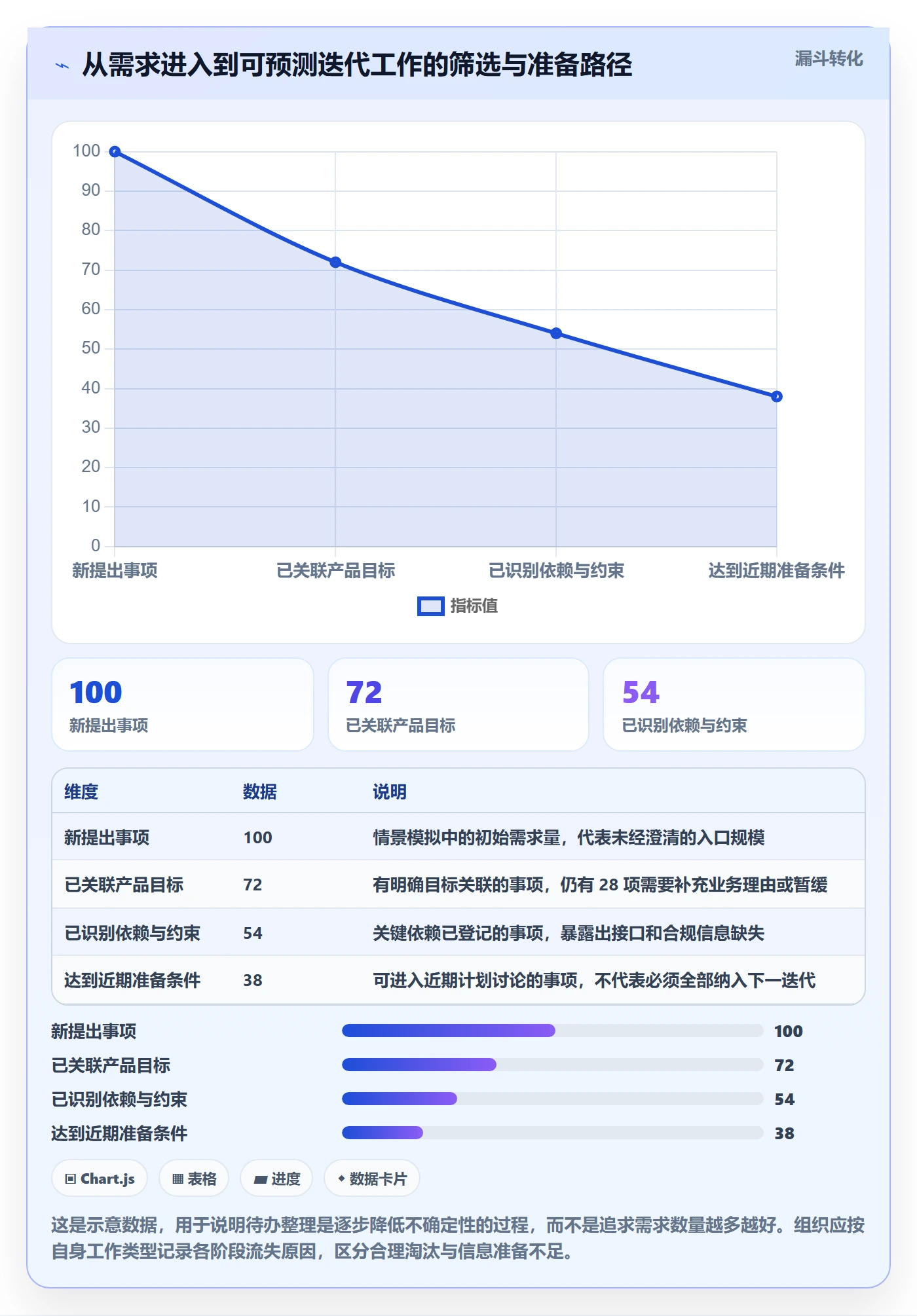Click the description mentioning 28 项需要补充业务理由
The image size is (917, 1316).
click(600, 885)
